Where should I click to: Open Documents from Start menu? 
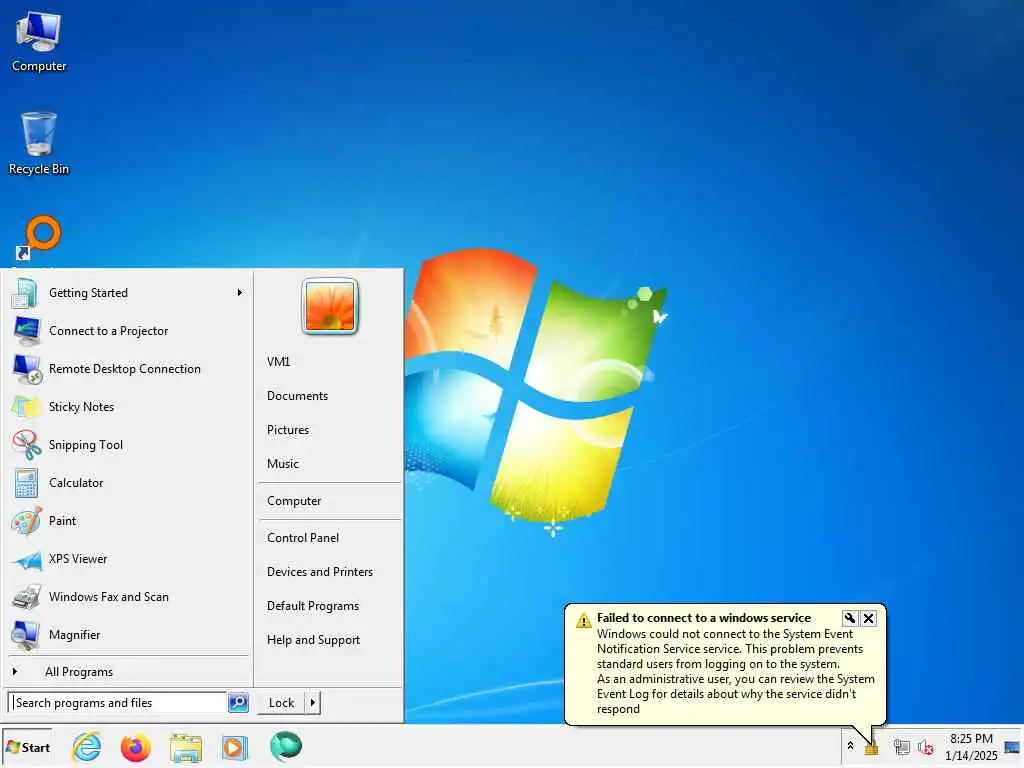point(297,396)
